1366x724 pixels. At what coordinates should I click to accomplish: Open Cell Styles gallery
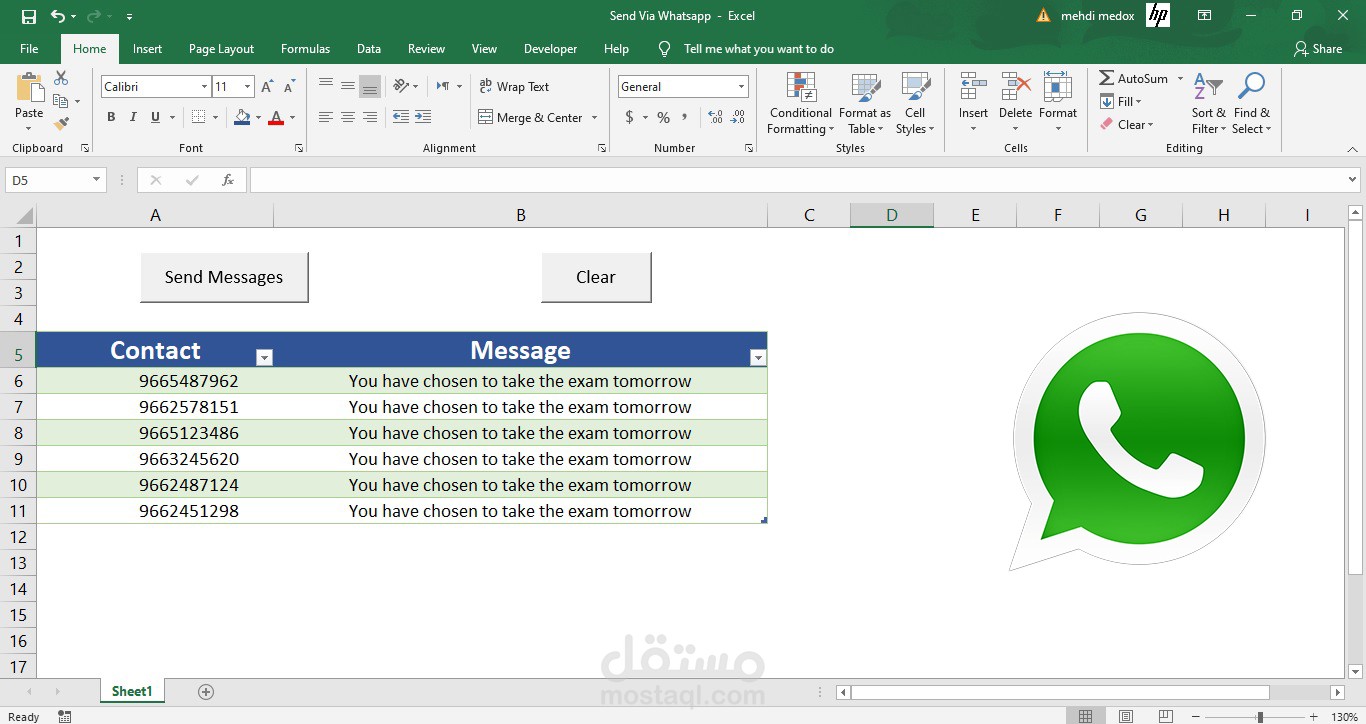tap(915, 103)
